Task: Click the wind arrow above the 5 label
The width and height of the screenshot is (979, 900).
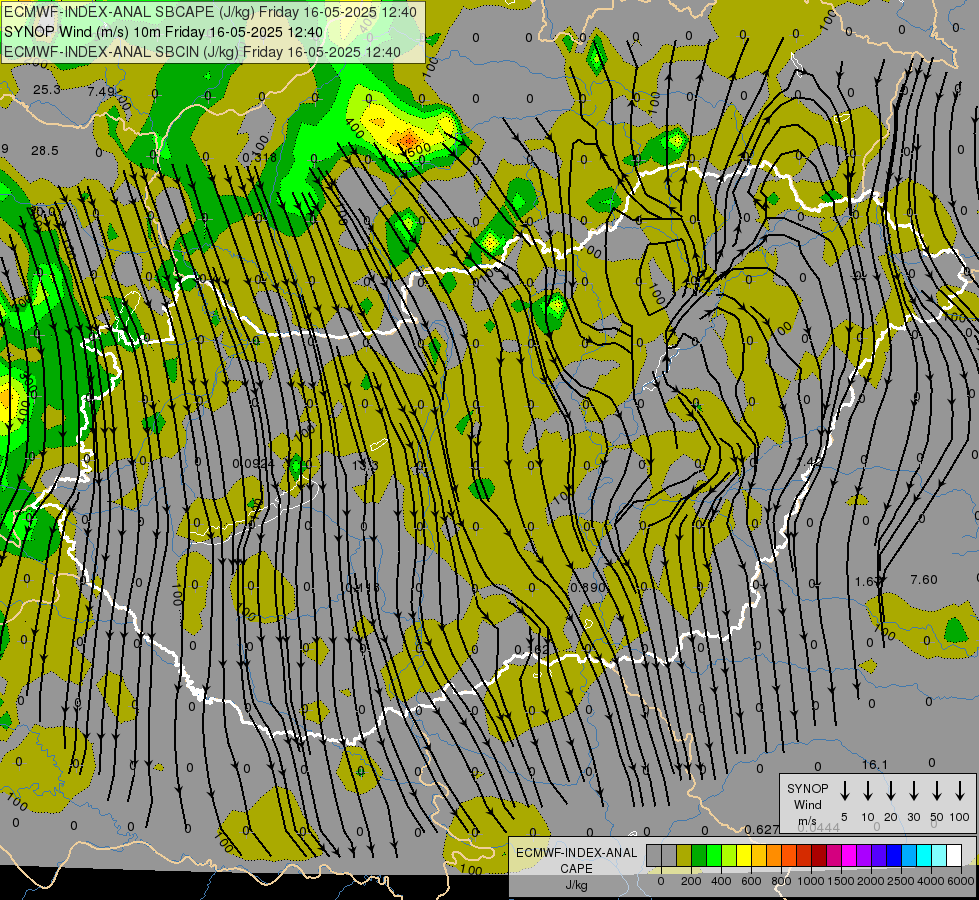Action: (x=845, y=791)
